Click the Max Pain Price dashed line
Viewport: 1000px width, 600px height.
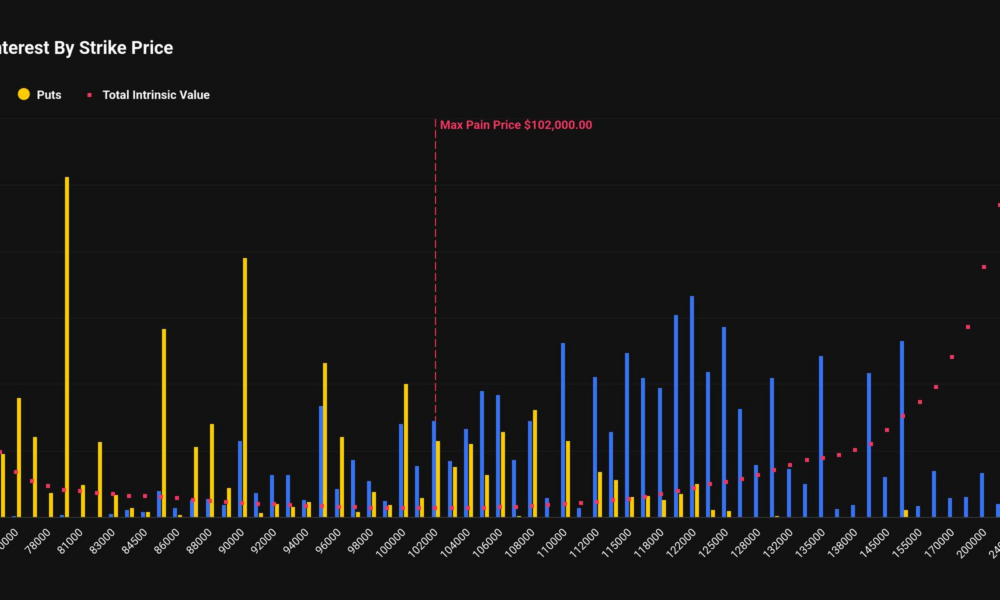coord(435,300)
